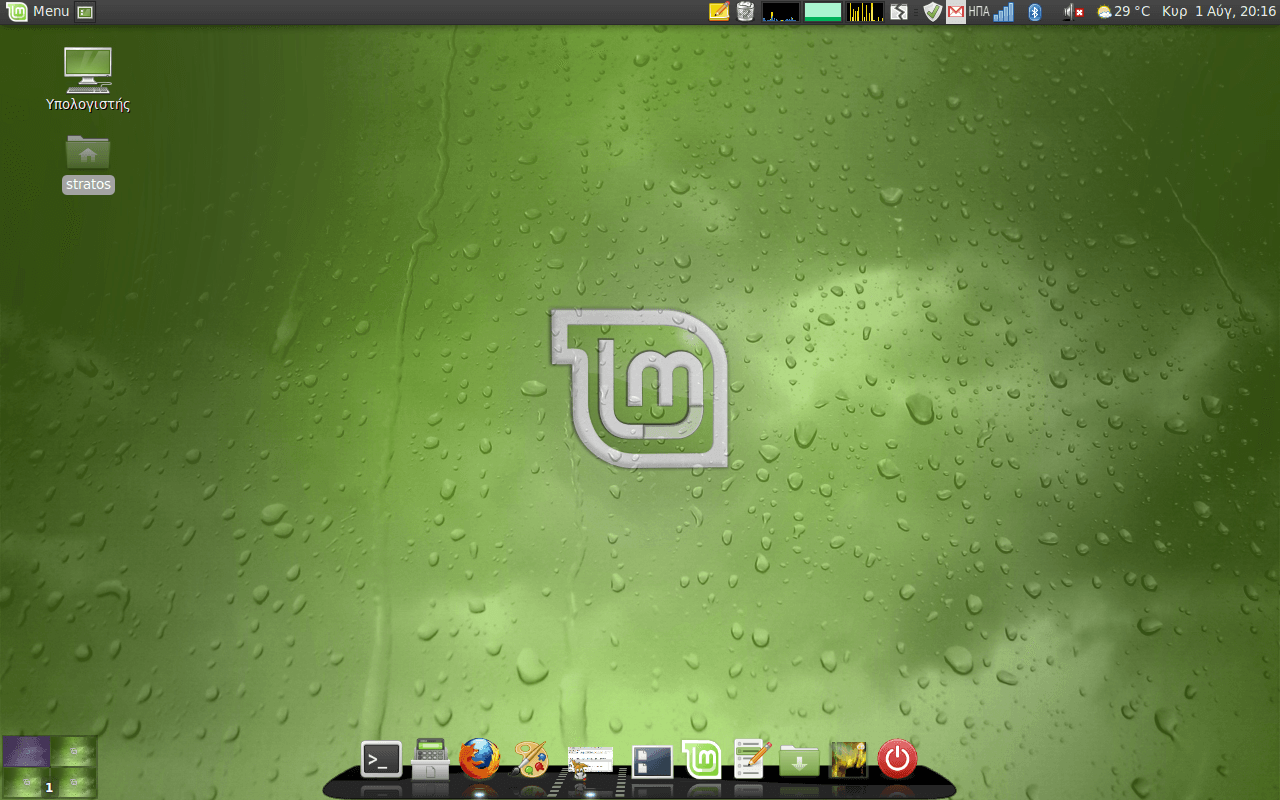This screenshot has height=800, width=1280.
Task: Open the green downloads folder in dock
Action: 799,760
